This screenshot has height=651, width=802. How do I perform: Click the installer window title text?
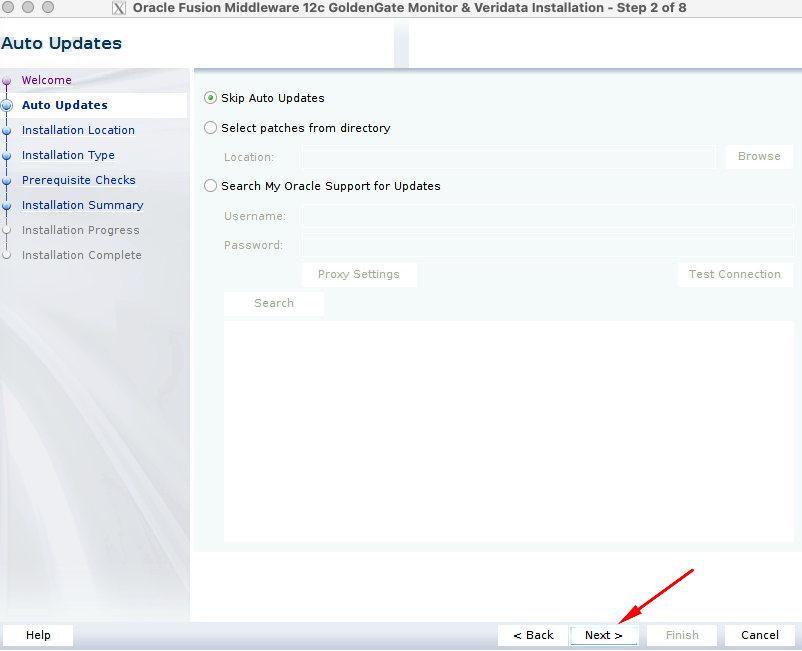click(409, 8)
